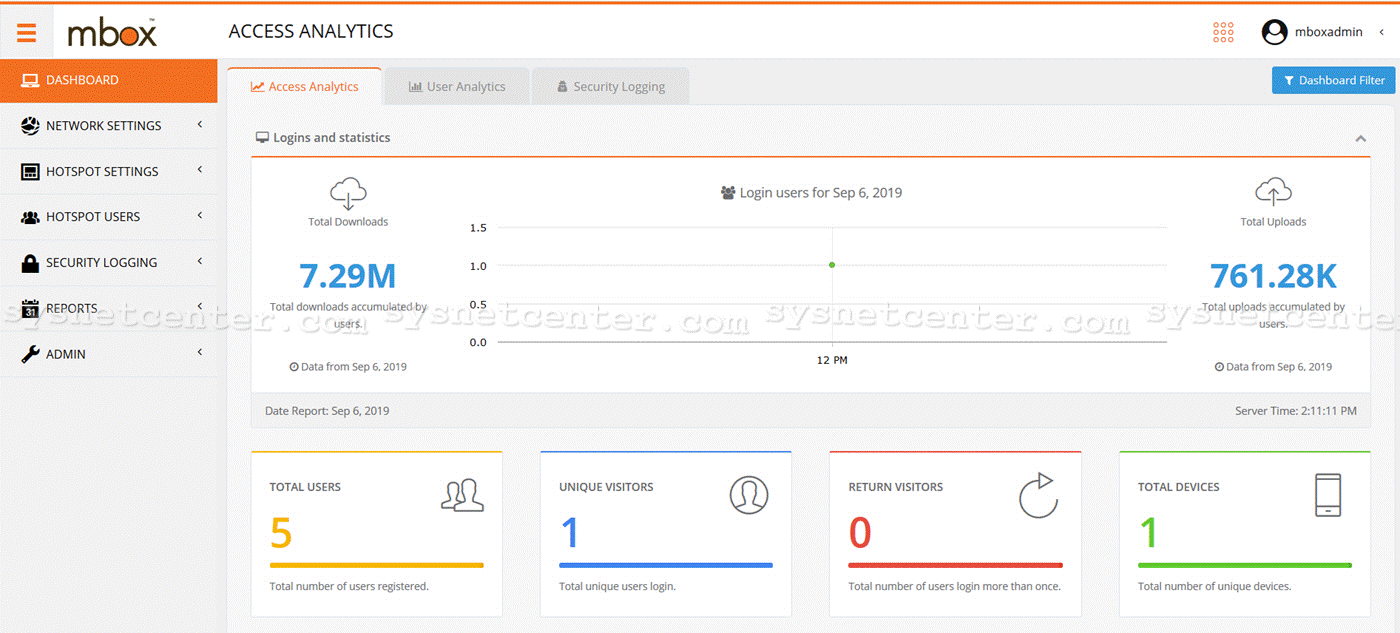Click the mboxadmin user avatar

[x=1274, y=32]
